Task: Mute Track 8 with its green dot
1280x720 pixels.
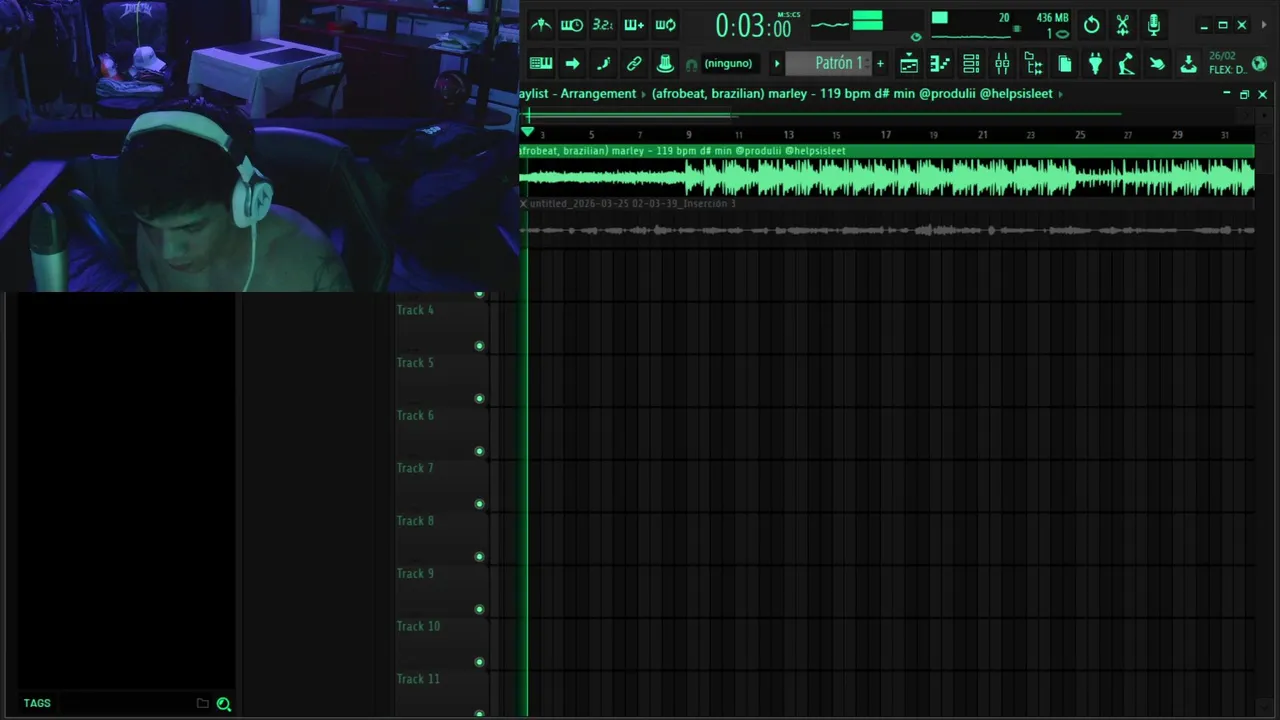Action: pyautogui.click(x=479, y=557)
